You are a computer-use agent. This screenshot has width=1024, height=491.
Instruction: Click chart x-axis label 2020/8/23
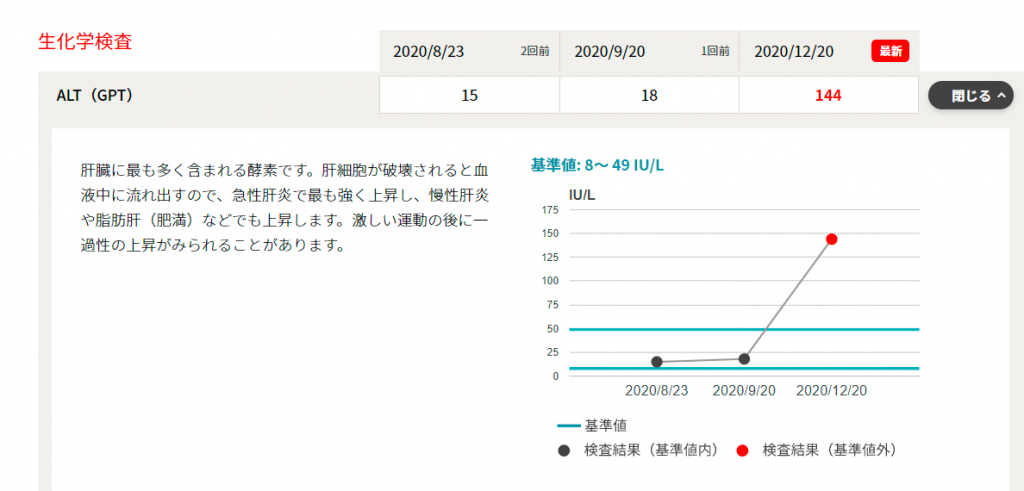[656, 390]
